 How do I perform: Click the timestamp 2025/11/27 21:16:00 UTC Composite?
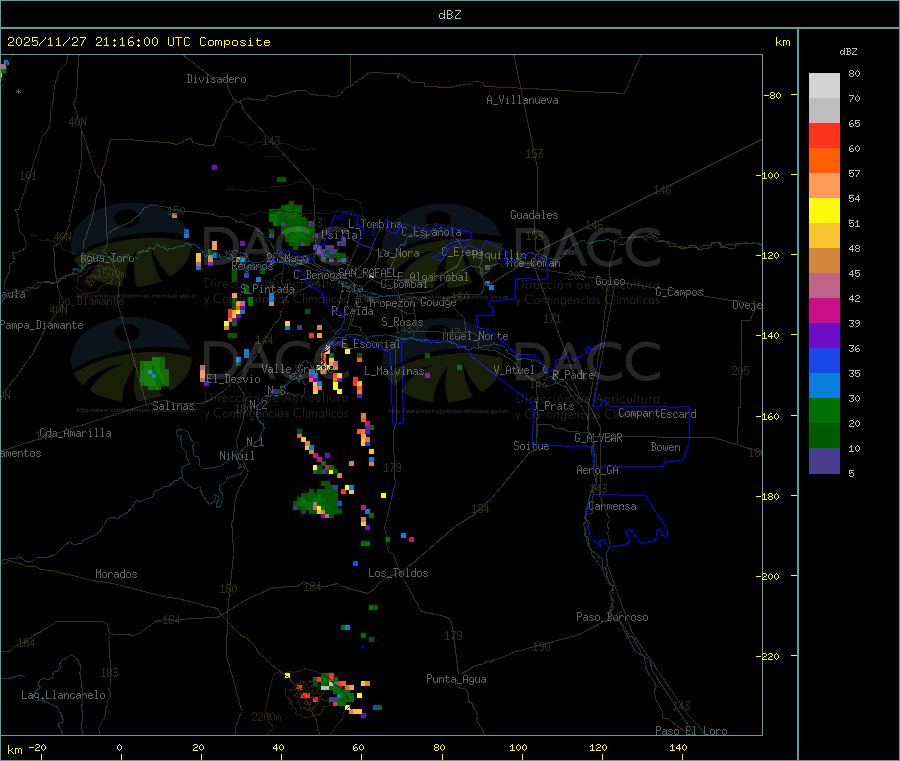click(x=138, y=42)
